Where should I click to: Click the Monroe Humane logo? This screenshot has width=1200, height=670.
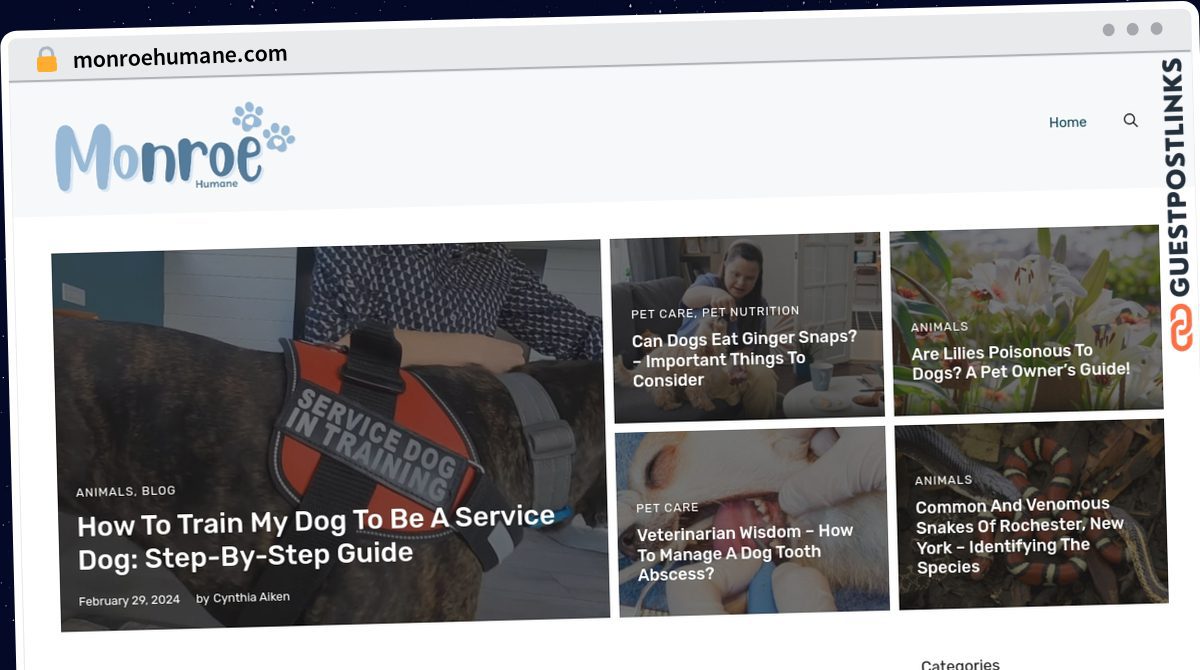[175, 146]
